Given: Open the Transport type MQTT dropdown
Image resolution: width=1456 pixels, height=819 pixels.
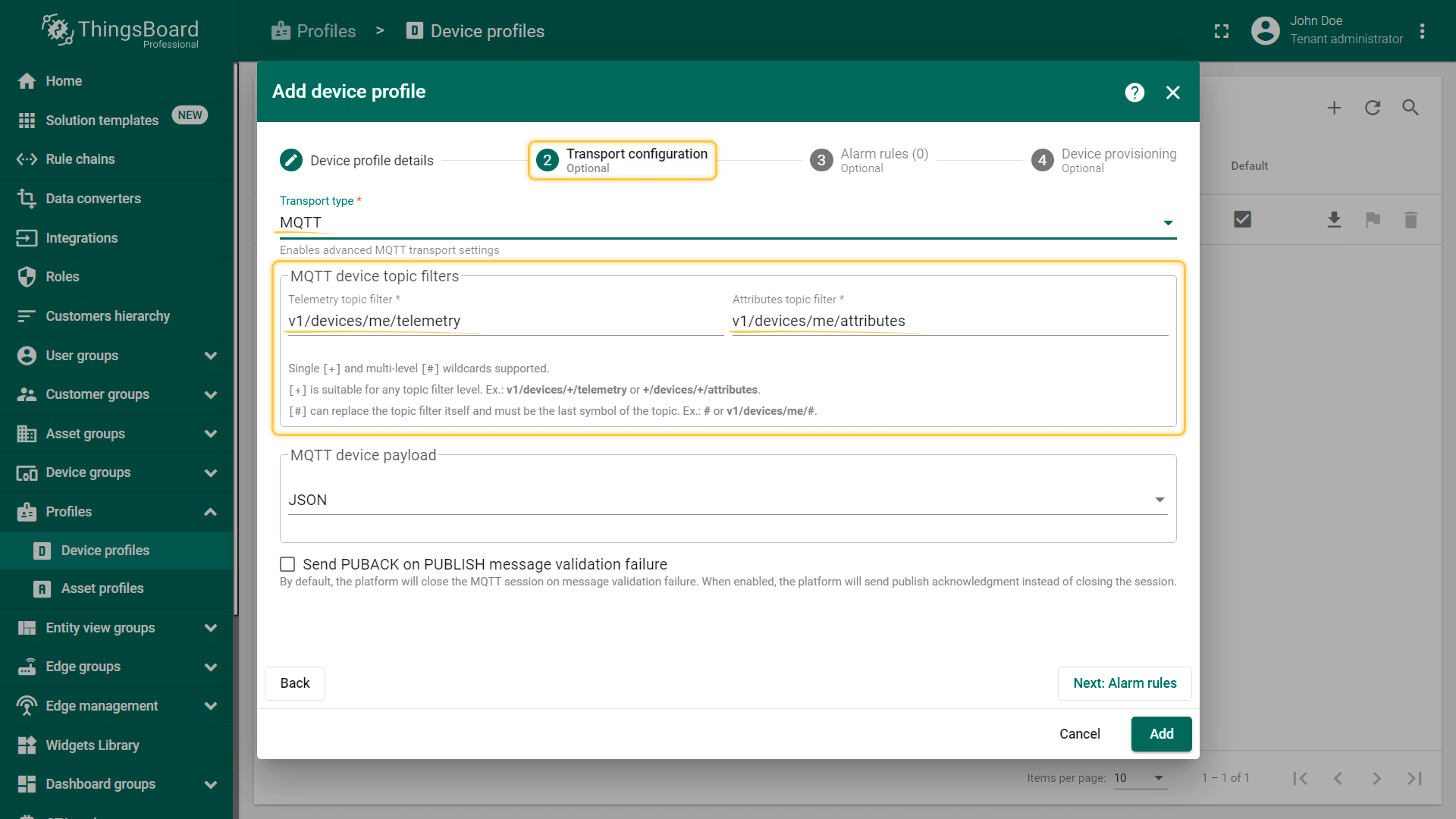Looking at the screenshot, I should (x=728, y=223).
